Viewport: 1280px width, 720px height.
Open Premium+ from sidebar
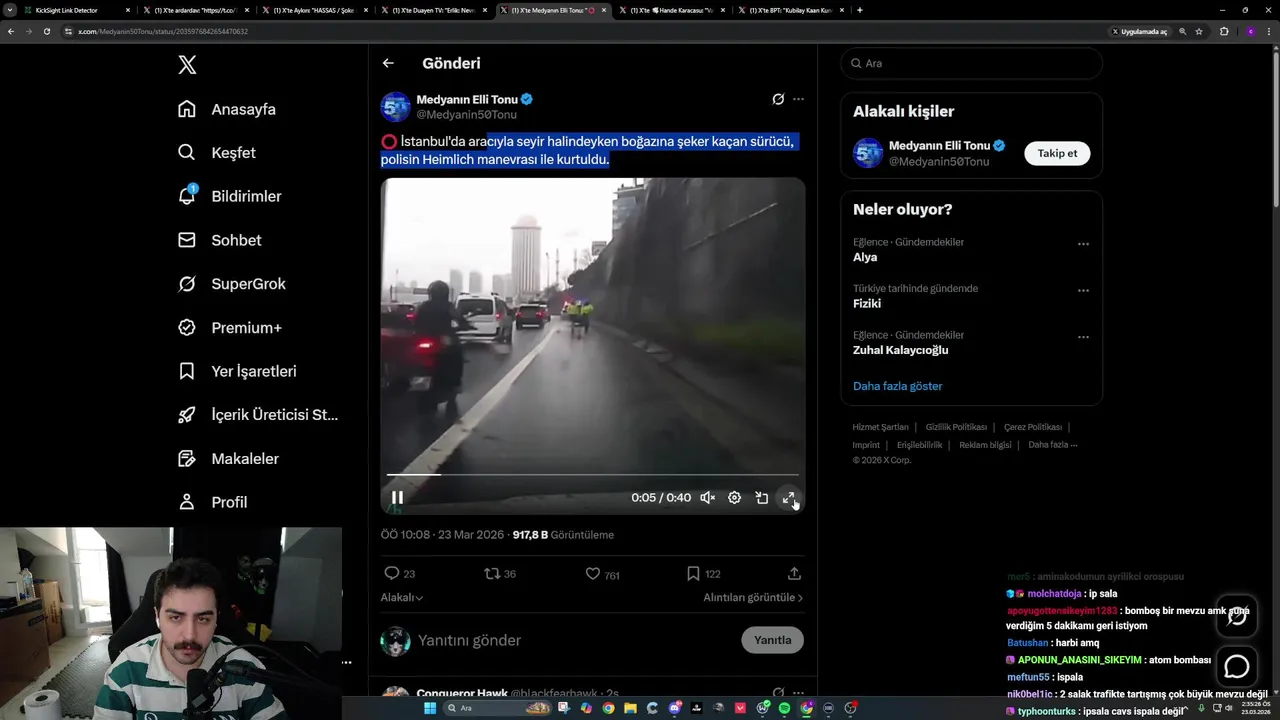[x=230, y=327]
